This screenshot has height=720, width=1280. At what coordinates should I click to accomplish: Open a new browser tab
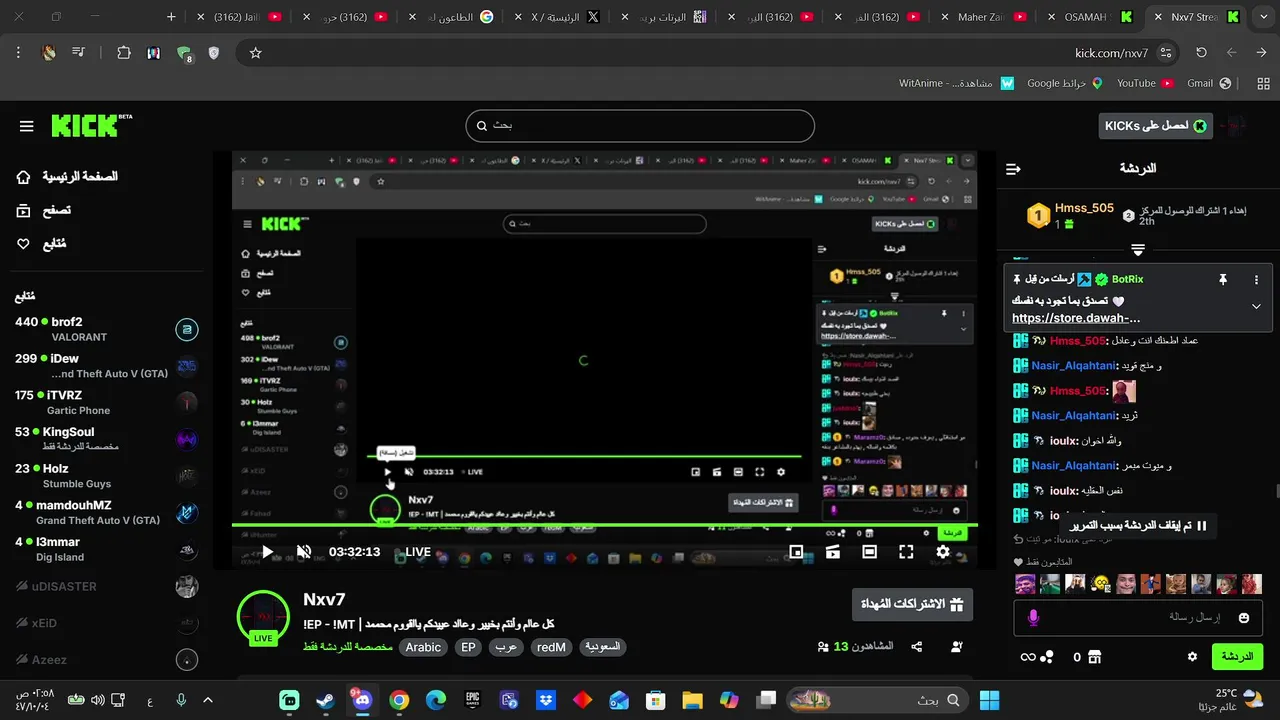171,17
